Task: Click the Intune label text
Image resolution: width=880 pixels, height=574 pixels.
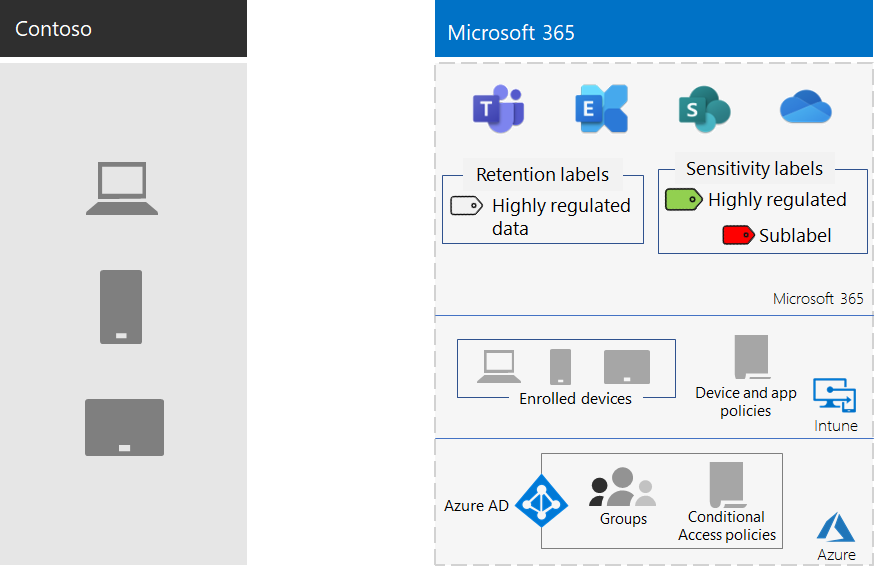Action: tap(836, 425)
